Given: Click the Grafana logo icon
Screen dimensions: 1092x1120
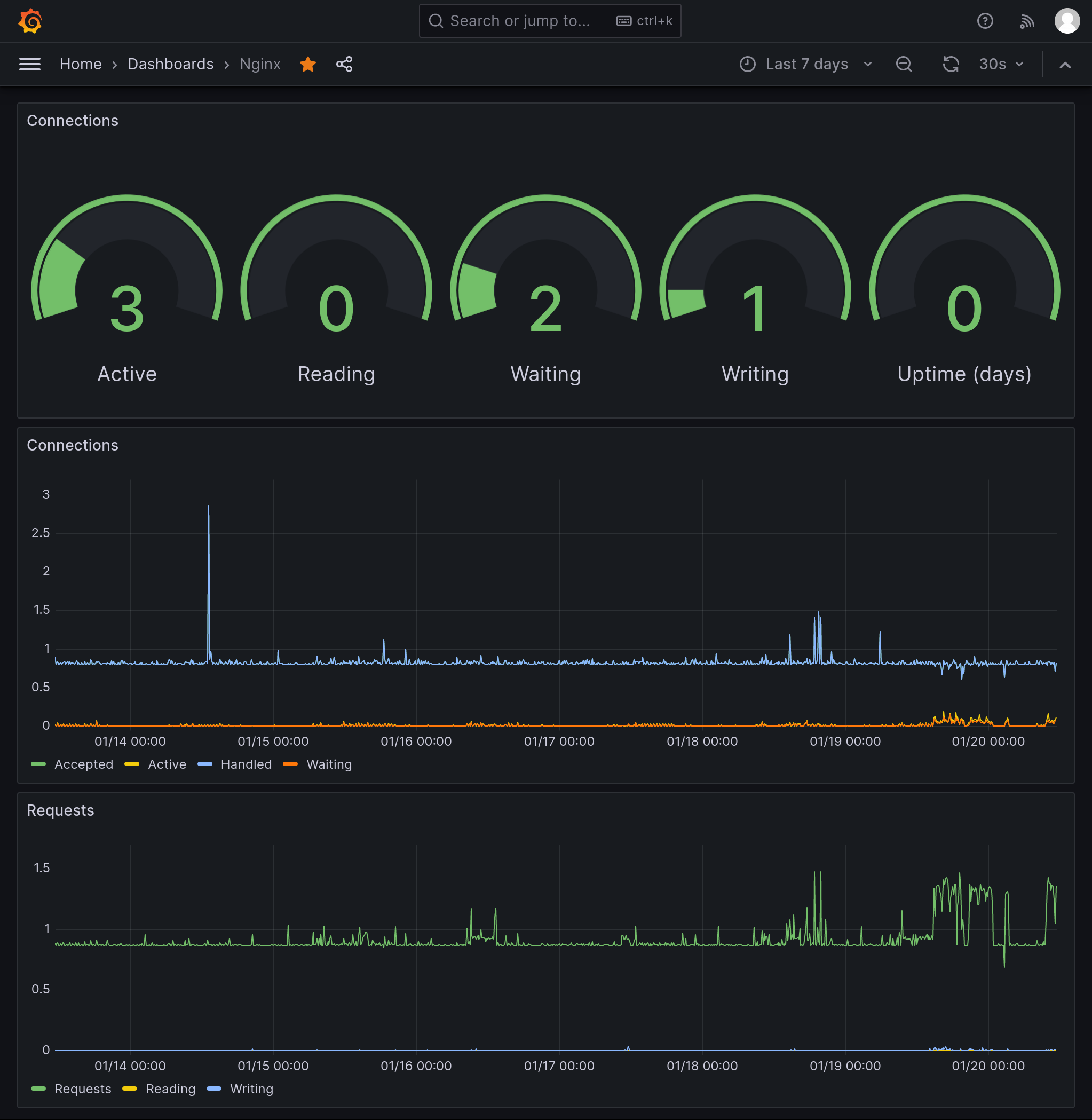Looking at the screenshot, I should tap(28, 20).
